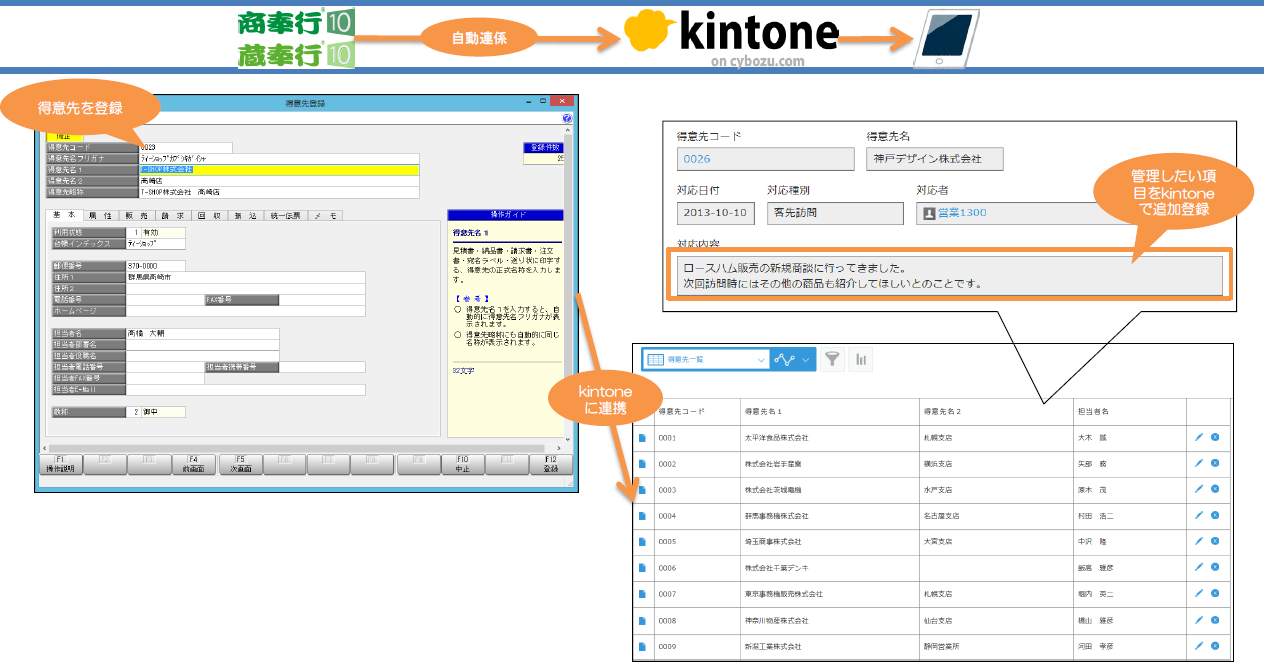The image size is (1264, 665).
Task: Delete the 0008 record using the x icon
Action: click(x=1215, y=620)
